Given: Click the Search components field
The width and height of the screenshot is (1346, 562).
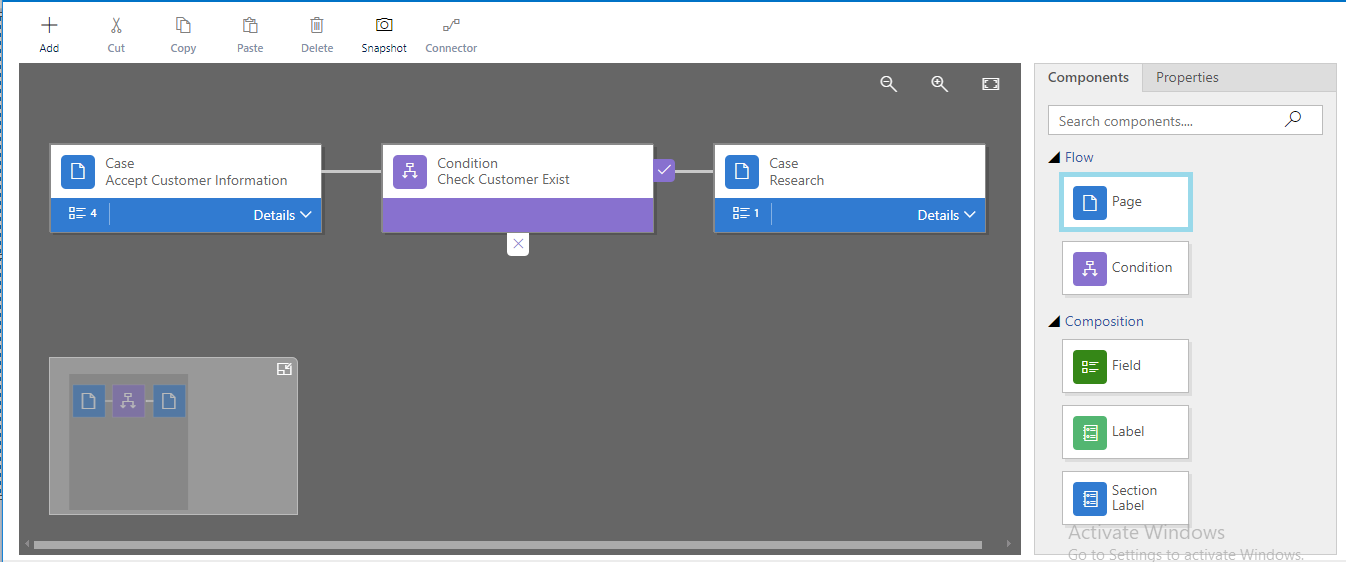Looking at the screenshot, I should (1185, 120).
